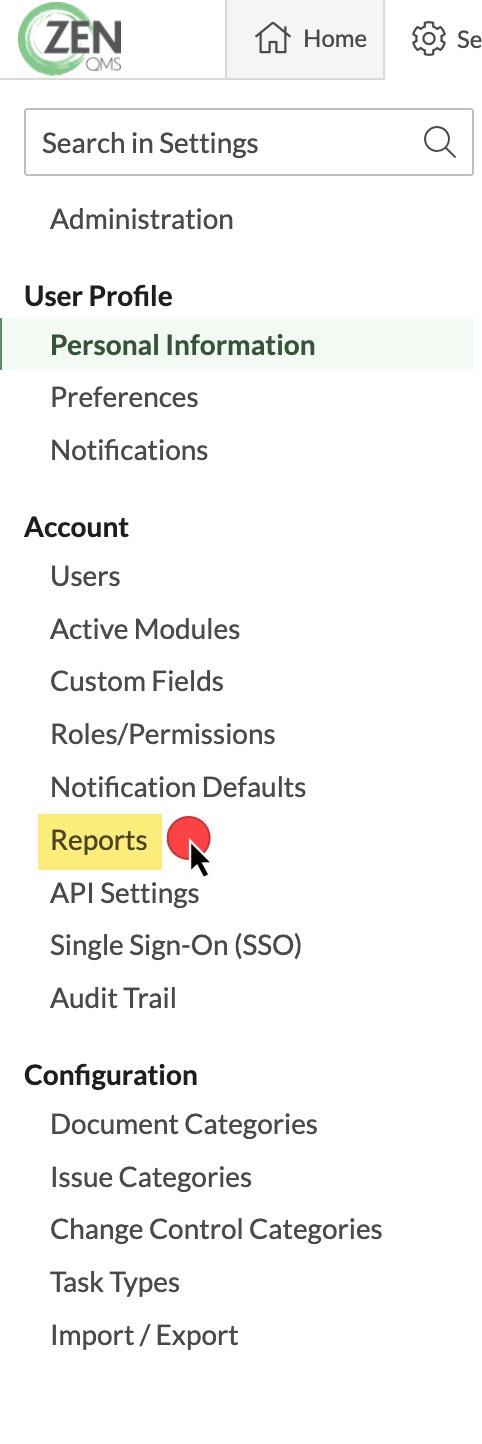Go to Roles/Permissions
482x1444 pixels.
point(163,734)
